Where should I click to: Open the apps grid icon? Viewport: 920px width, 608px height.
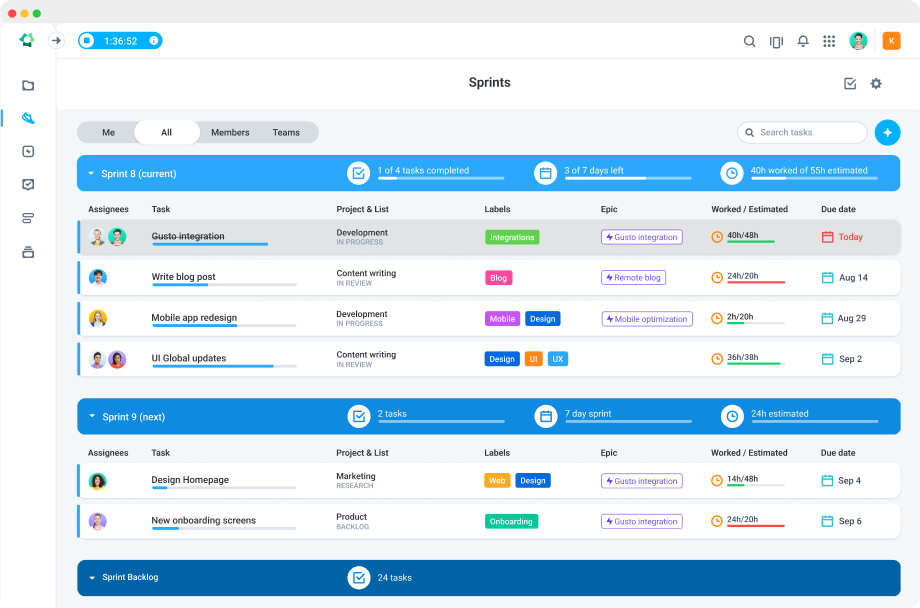[x=829, y=41]
